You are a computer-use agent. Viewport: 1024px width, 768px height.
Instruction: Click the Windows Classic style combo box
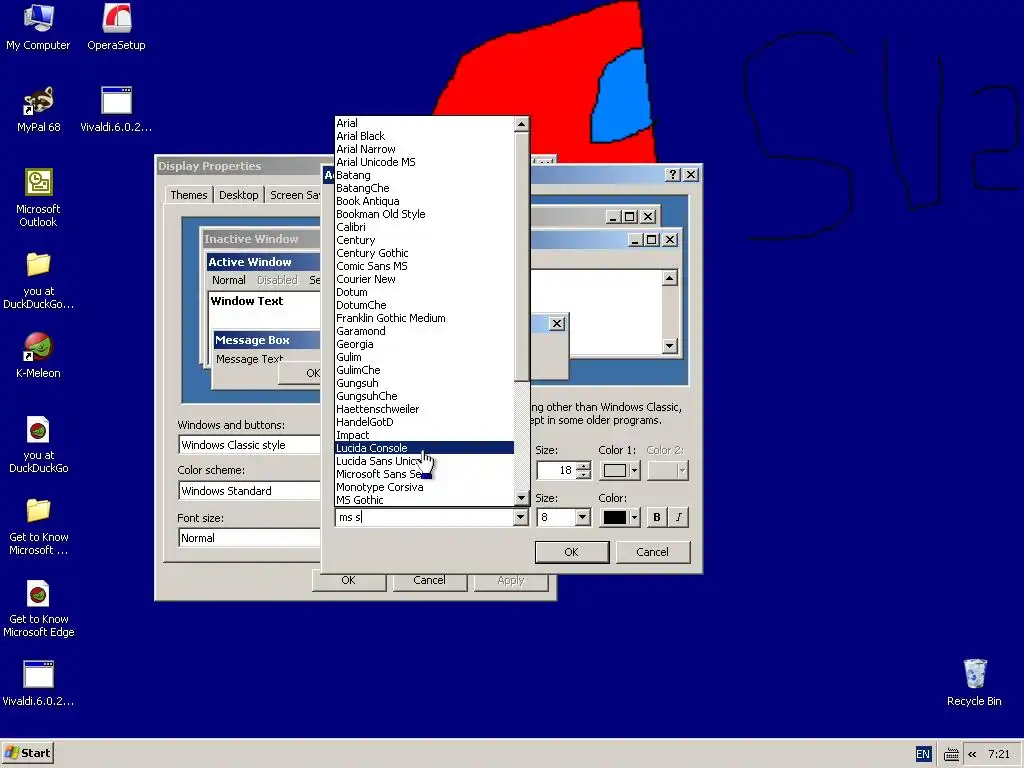(x=249, y=445)
